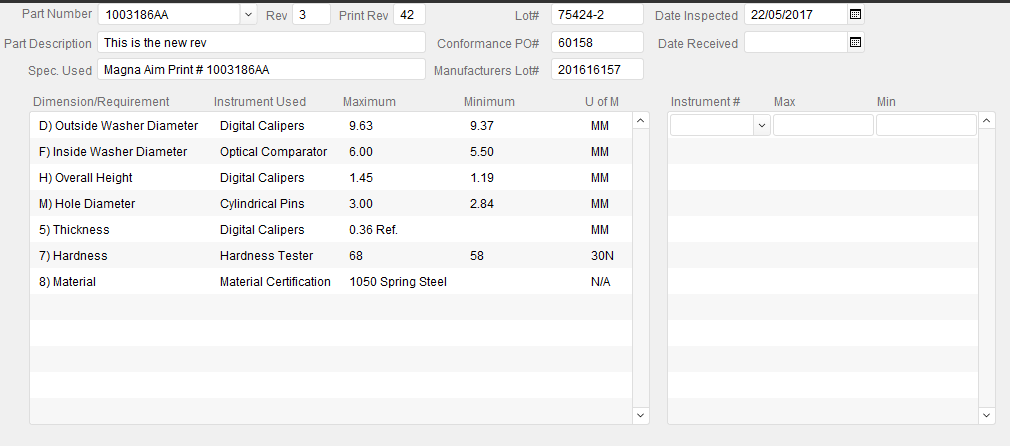Screen dimensions: 1010x446
Task: Select the 7) Hardness row
Action: point(331,255)
